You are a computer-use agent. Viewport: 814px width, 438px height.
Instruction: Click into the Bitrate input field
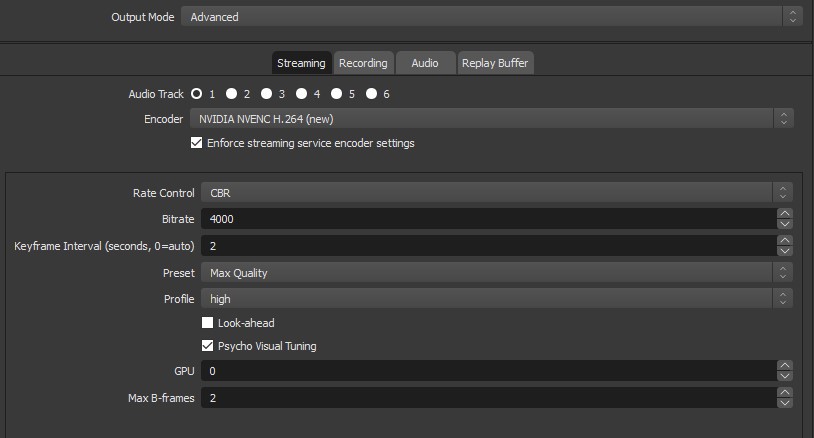489,219
